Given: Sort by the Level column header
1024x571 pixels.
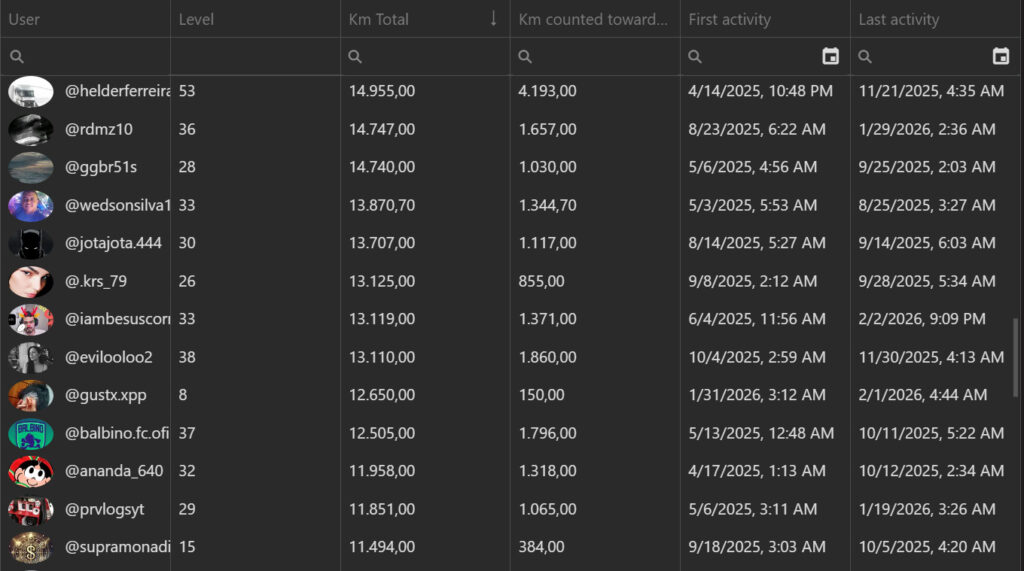Looking at the screenshot, I should click(196, 19).
